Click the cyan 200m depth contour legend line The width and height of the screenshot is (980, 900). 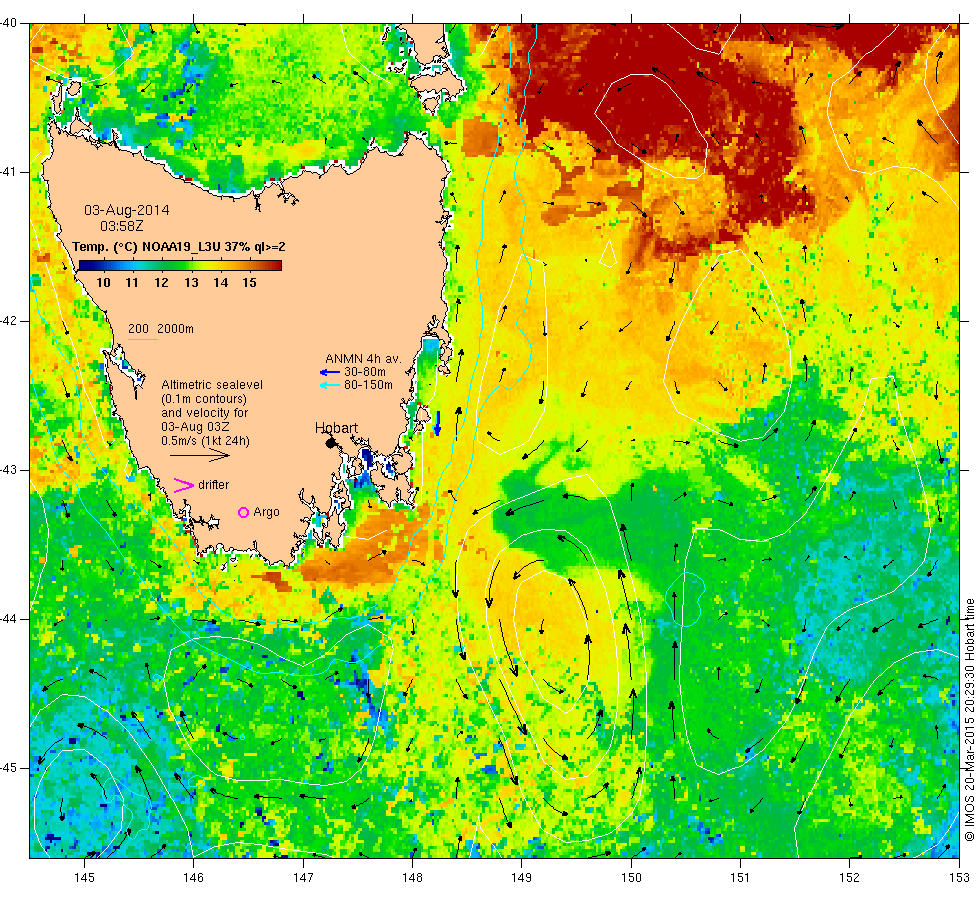pyautogui.click(x=142, y=339)
